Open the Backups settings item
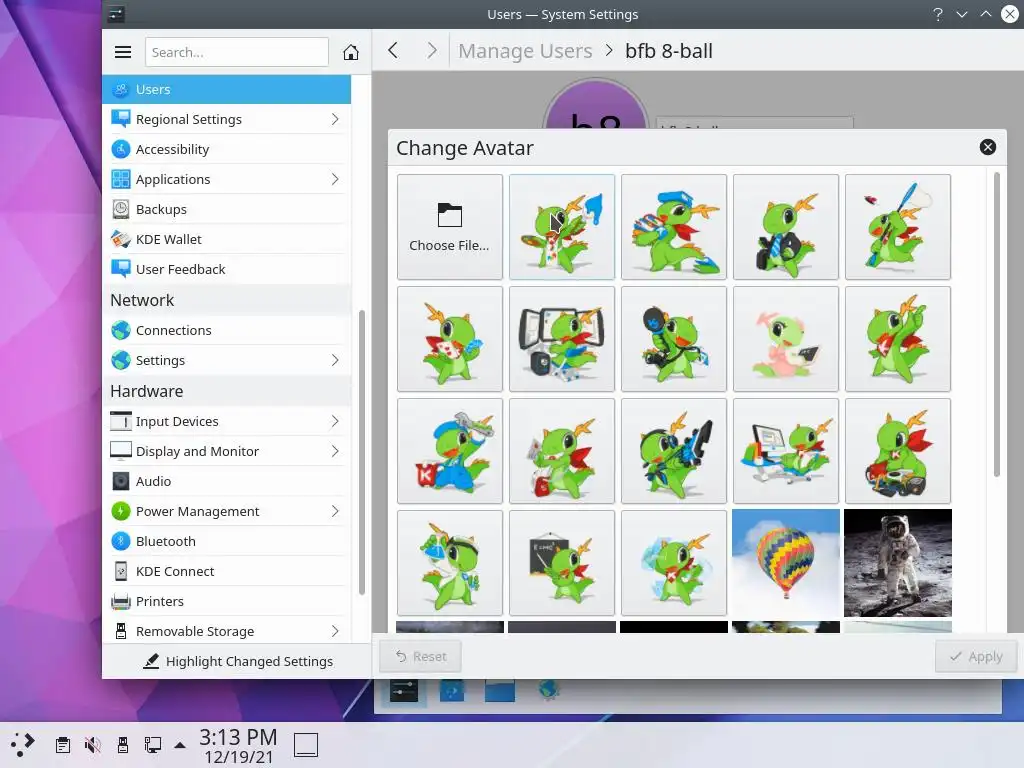This screenshot has height=768, width=1024. point(226,209)
